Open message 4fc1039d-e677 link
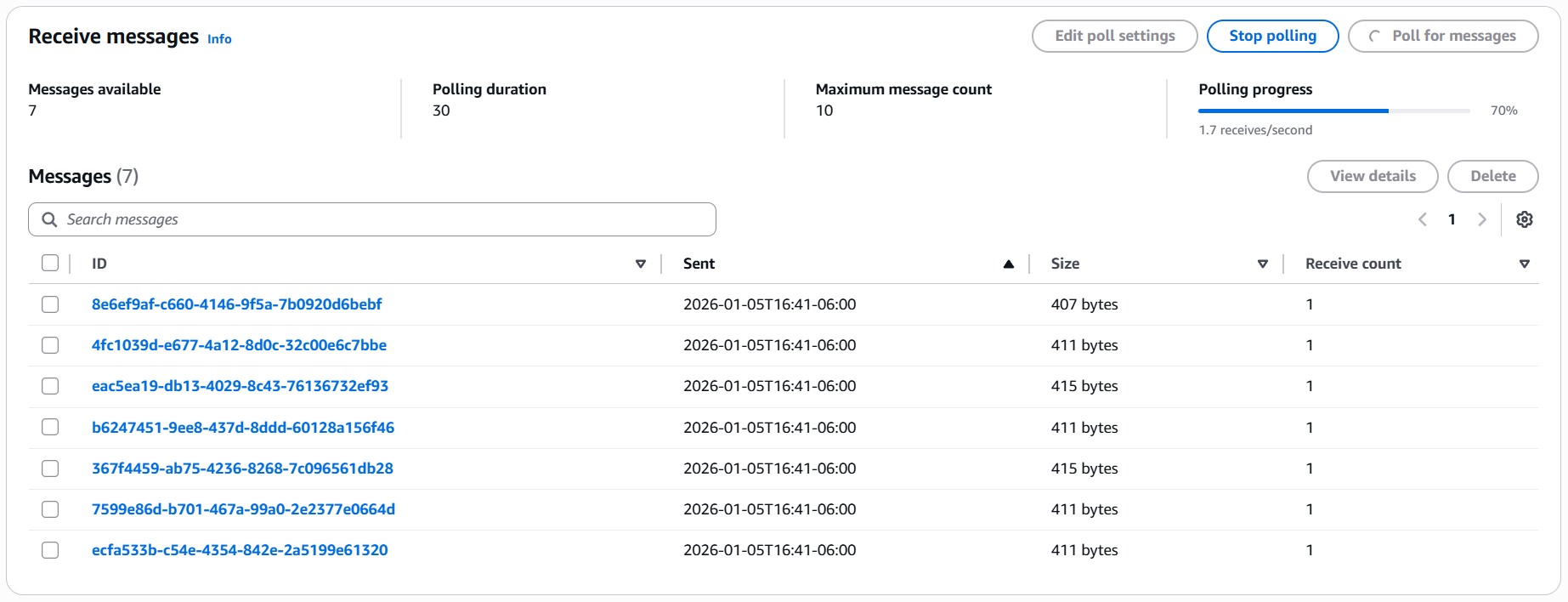 (x=239, y=345)
